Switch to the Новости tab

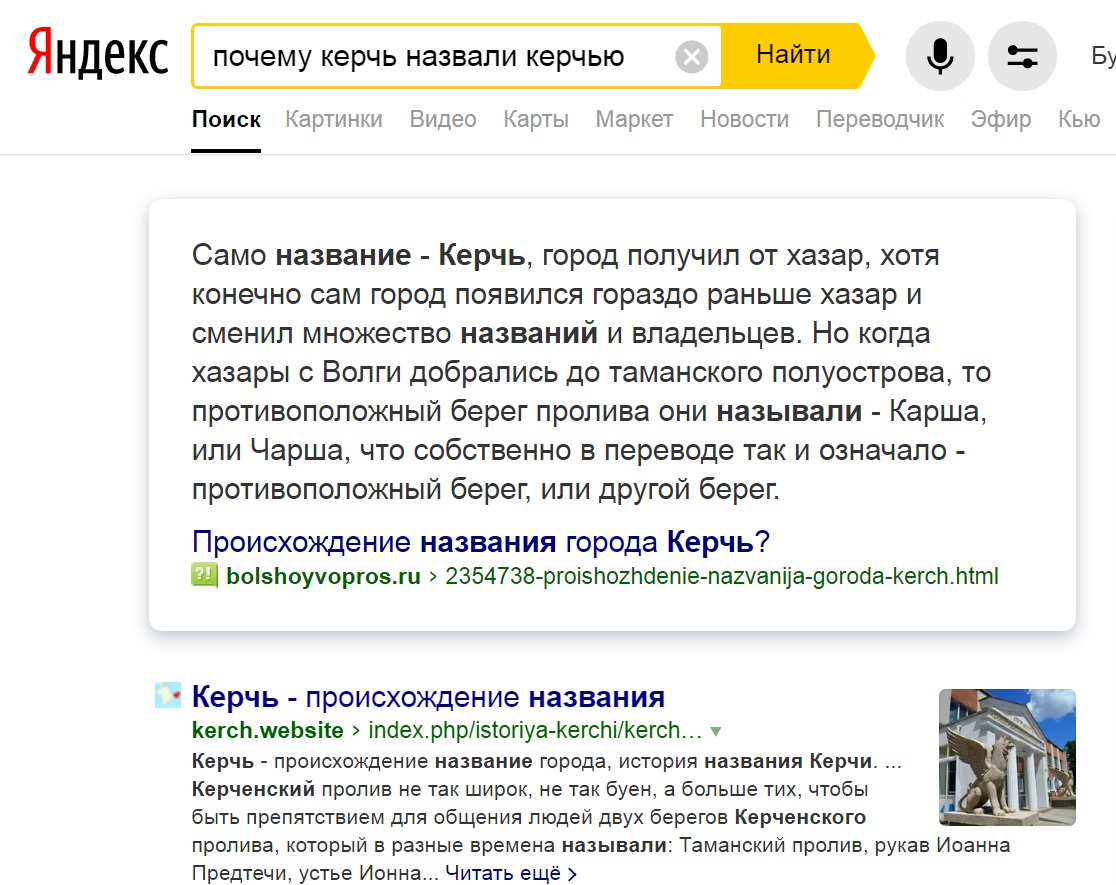tap(744, 119)
